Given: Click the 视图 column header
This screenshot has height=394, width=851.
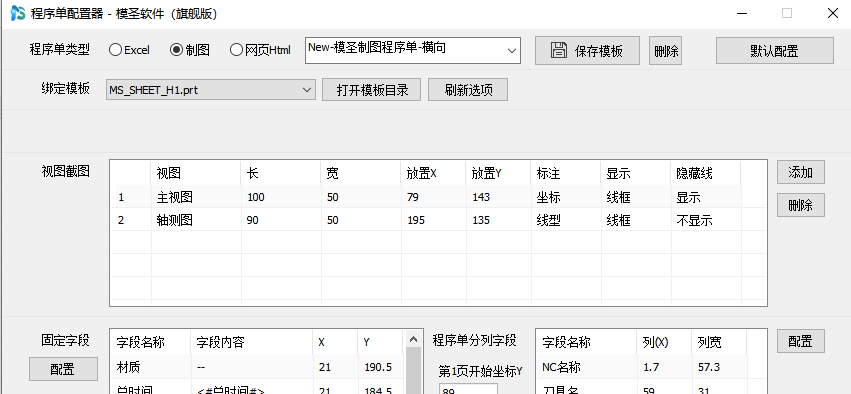Looking at the screenshot, I should coord(196,173).
